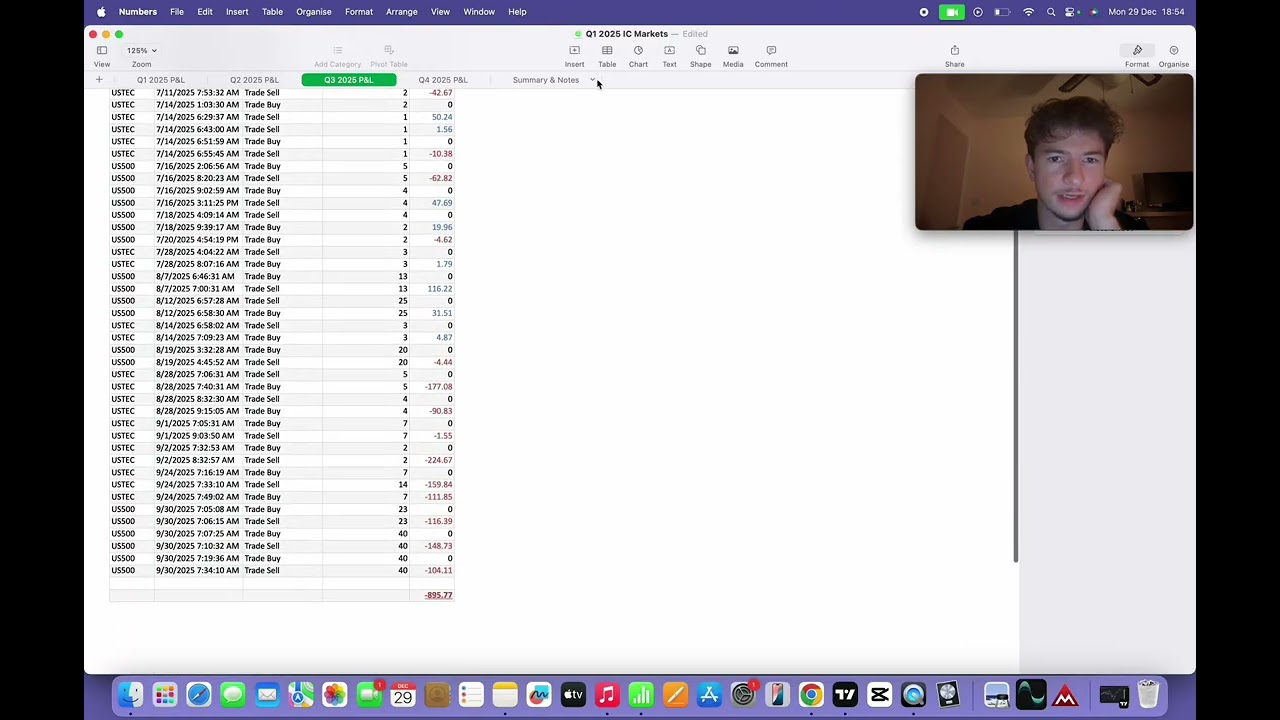Click the Text box toolbar icon
This screenshot has height=720, width=1280.
(669, 50)
